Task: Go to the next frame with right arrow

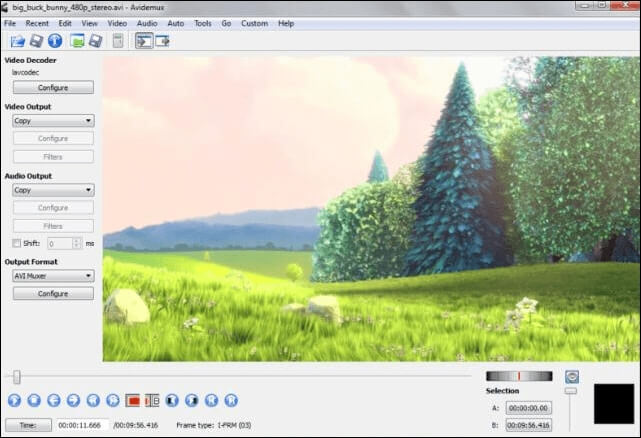Action: (74, 400)
